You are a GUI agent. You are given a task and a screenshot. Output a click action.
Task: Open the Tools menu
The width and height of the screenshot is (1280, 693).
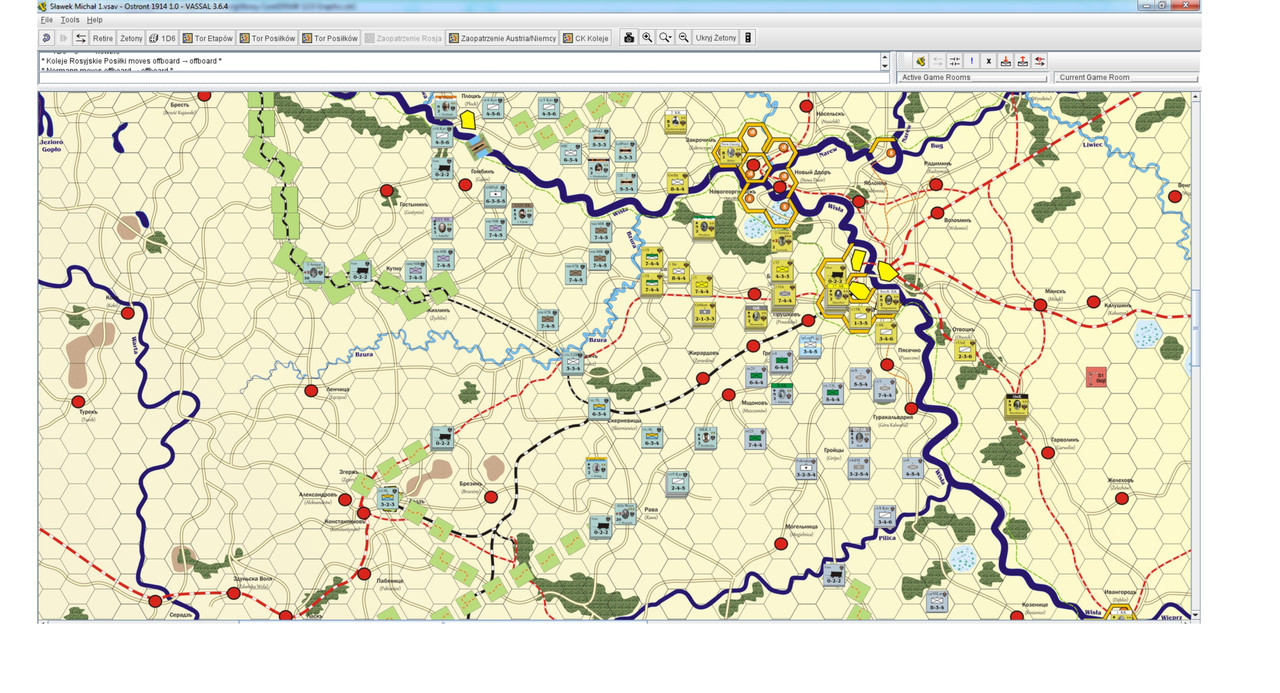pyautogui.click(x=70, y=20)
